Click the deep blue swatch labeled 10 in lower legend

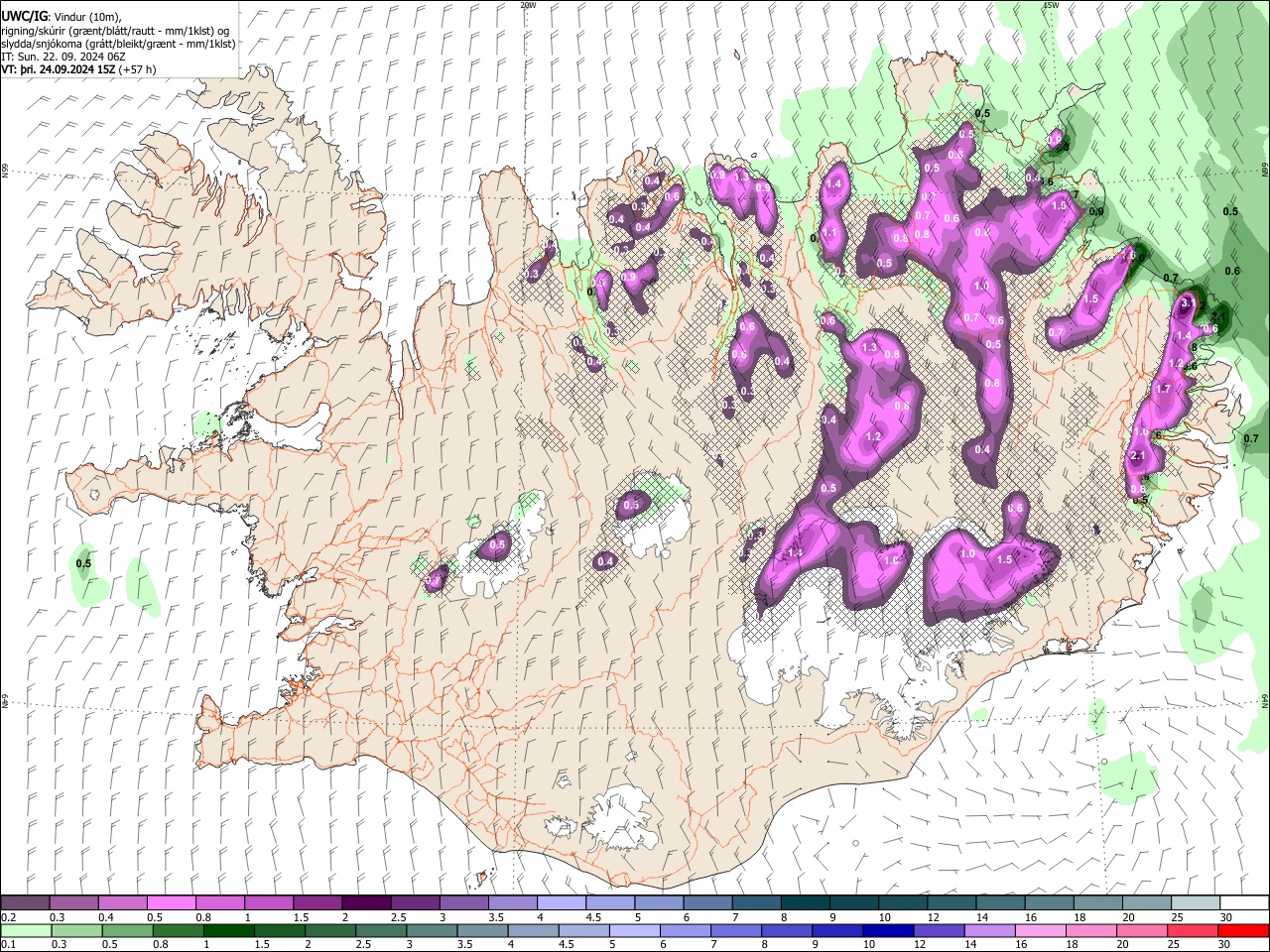tap(889, 930)
